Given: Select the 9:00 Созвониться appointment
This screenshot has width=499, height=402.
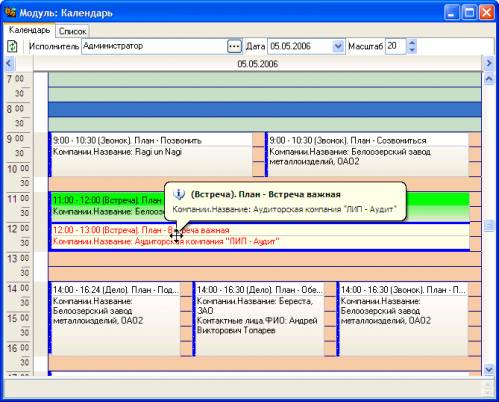Looking at the screenshot, I should pyautogui.click(x=368, y=154).
